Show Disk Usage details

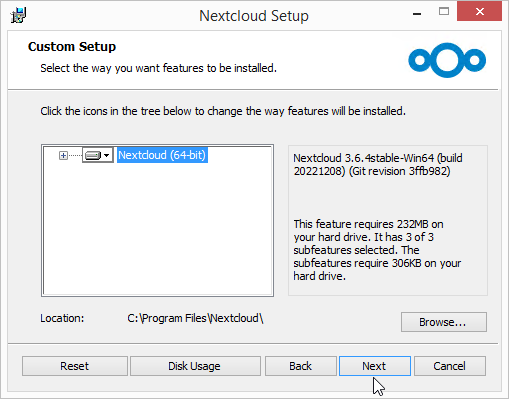pyautogui.click(x=195, y=366)
